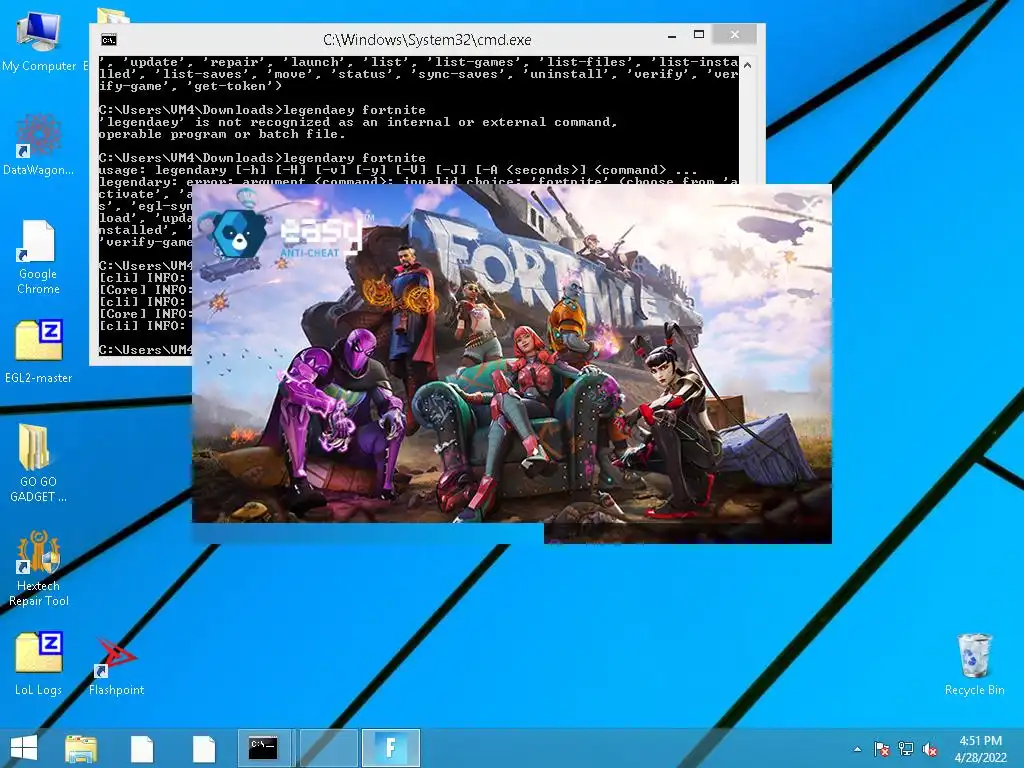Close the Fortnite splash screen with X
This screenshot has height=768, width=1024.
click(810, 206)
